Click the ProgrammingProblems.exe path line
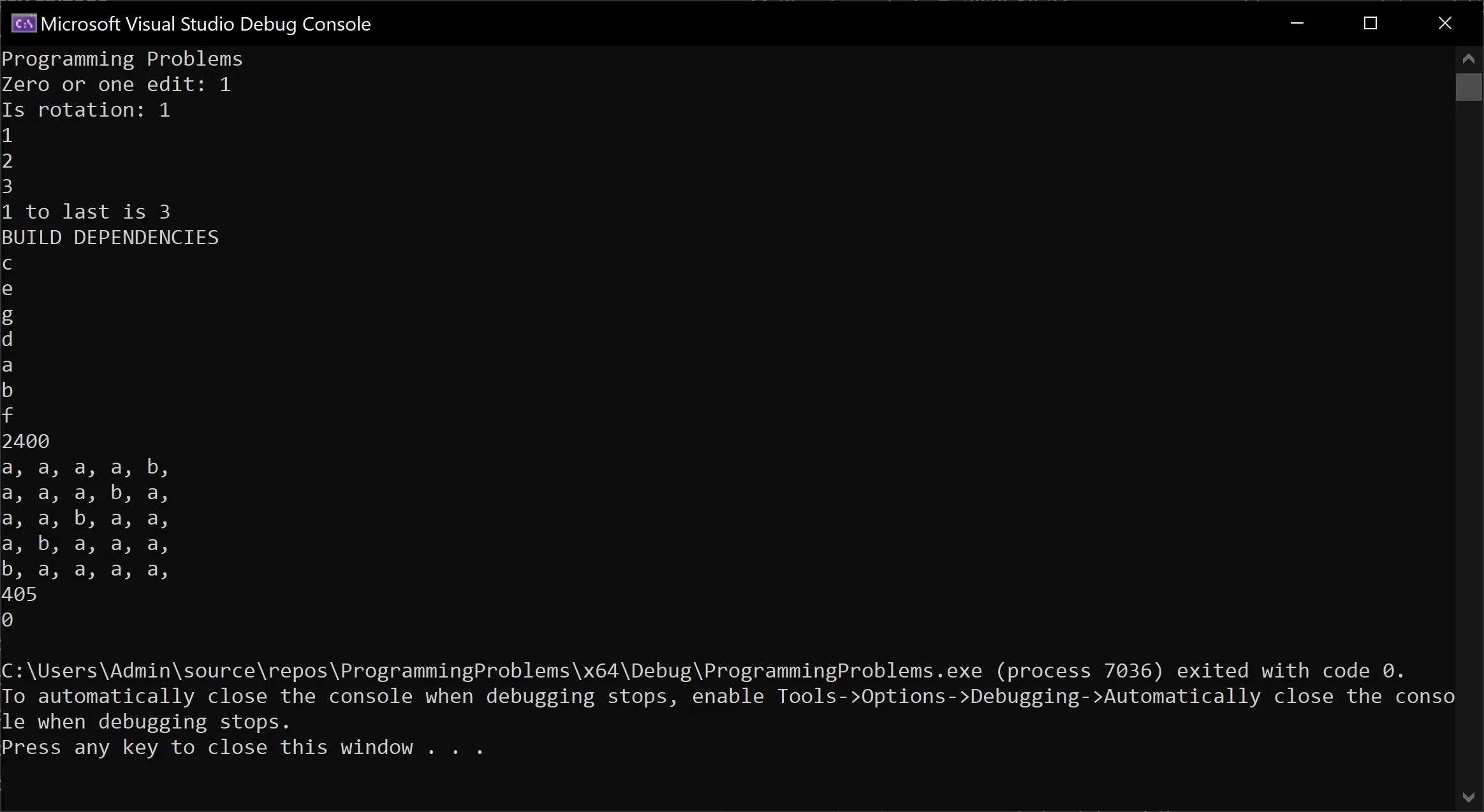The image size is (1484, 812). 703,671
